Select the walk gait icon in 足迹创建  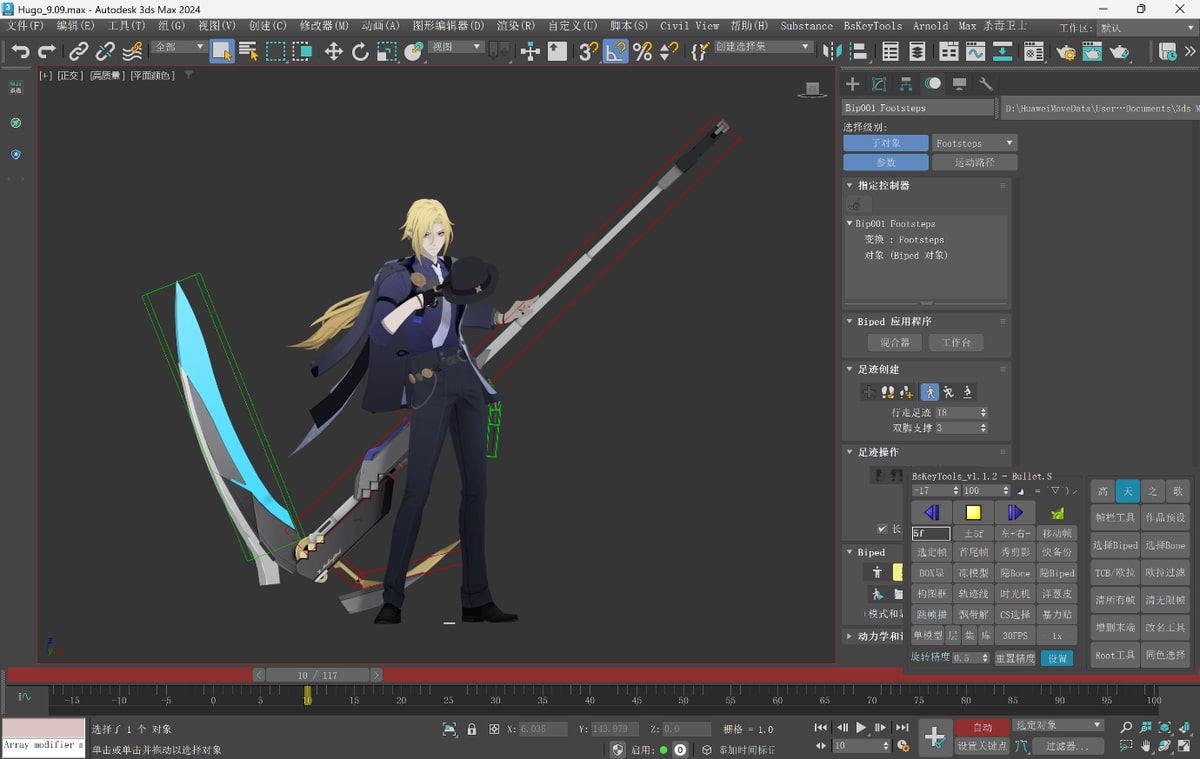tap(930, 392)
